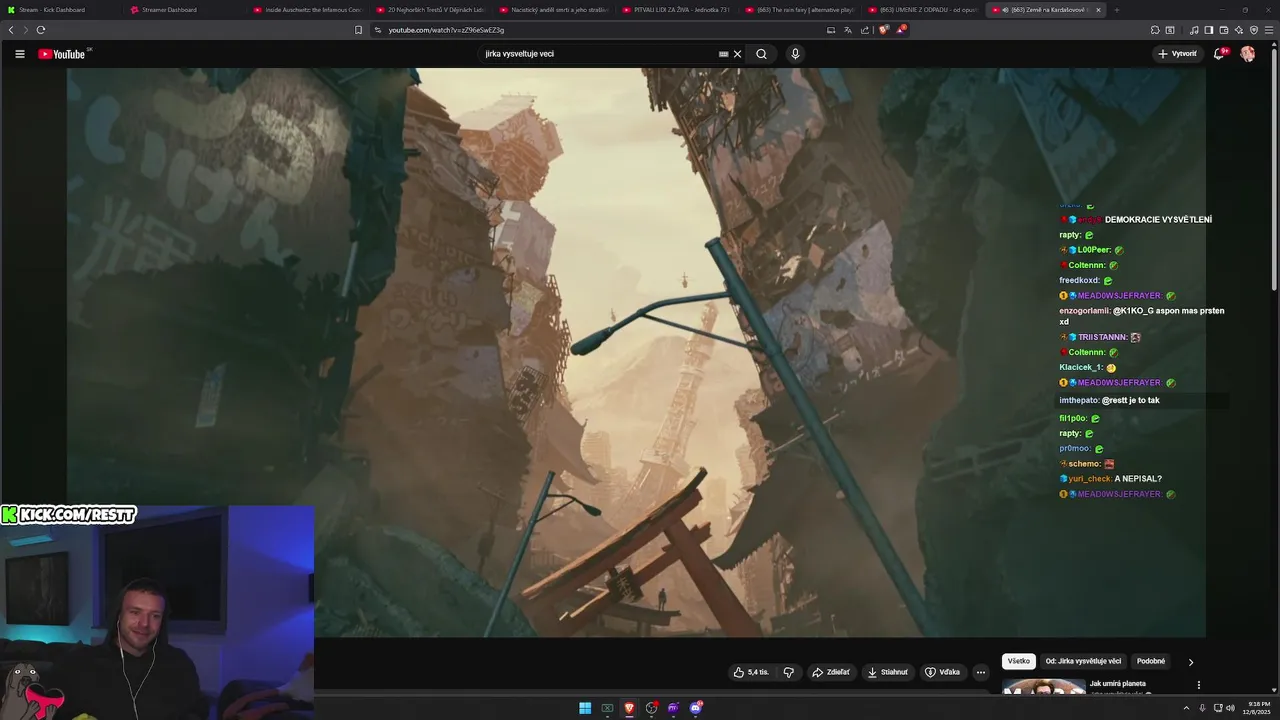The image size is (1280, 720).
Task: Click the playing video frame
Action: (x=636, y=352)
